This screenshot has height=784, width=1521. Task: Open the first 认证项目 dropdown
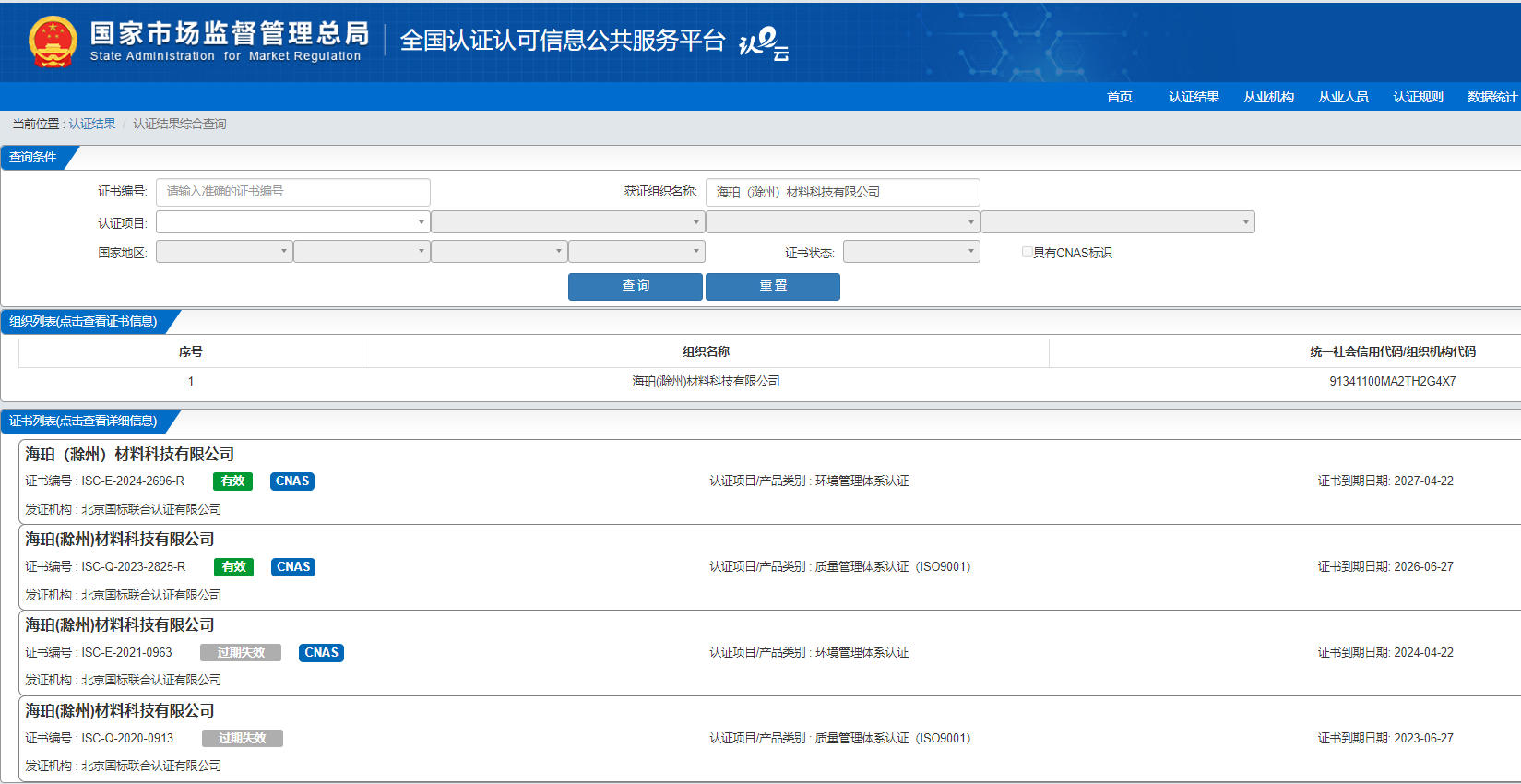pyautogui.click(x=292, y=222)
